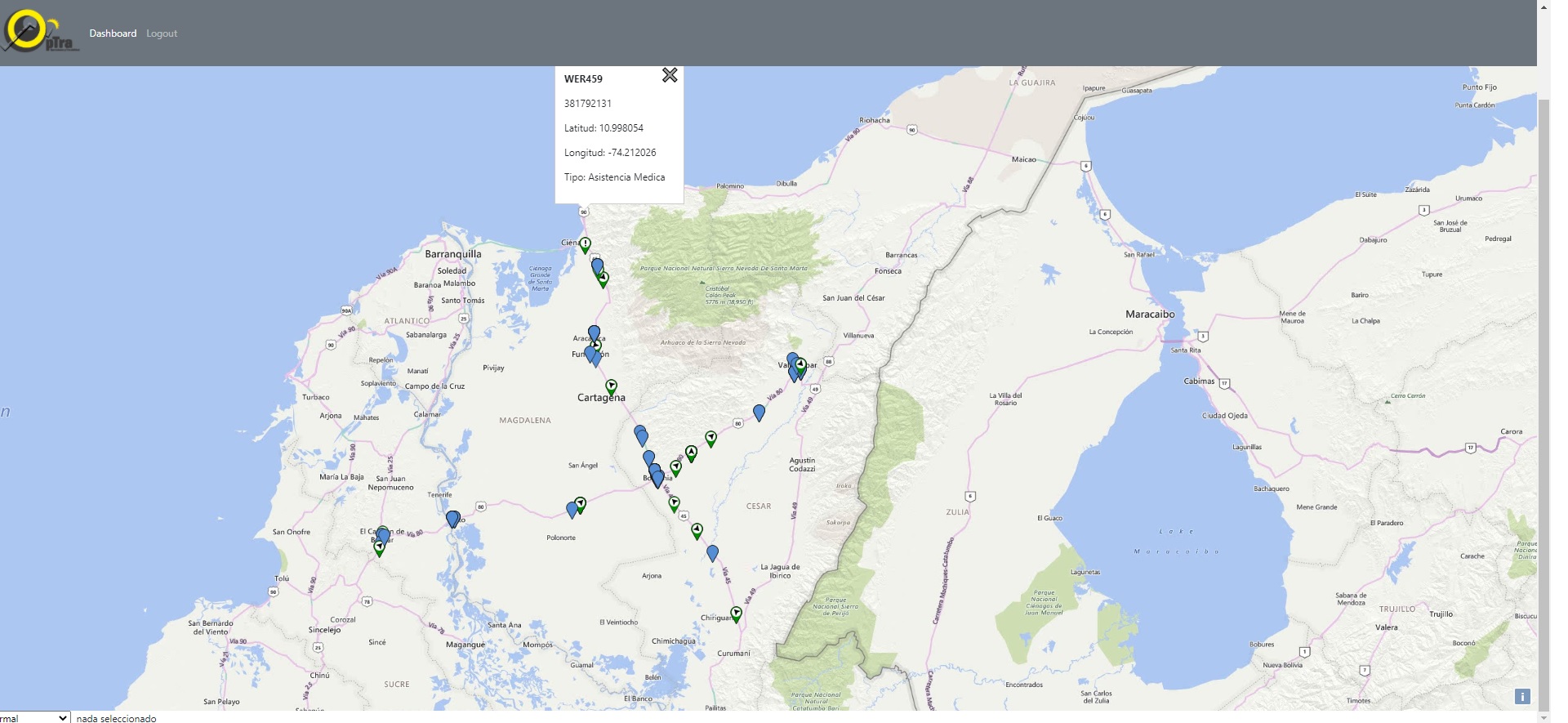Click the WER459 title in popup
This screenshot has width=1568, height=723.
point(583,79)
